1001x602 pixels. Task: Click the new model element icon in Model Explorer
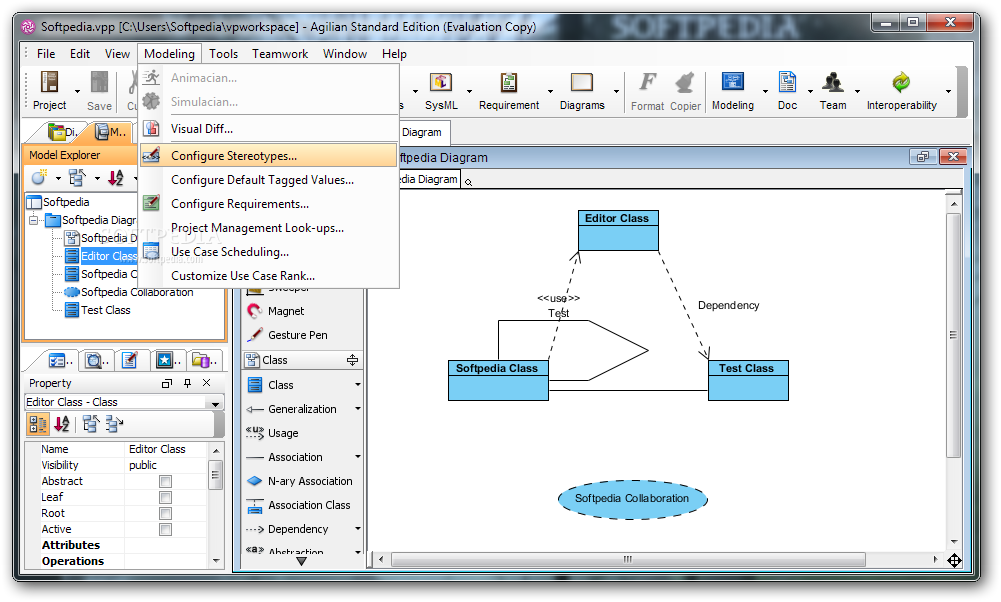(x=40, y=178)
